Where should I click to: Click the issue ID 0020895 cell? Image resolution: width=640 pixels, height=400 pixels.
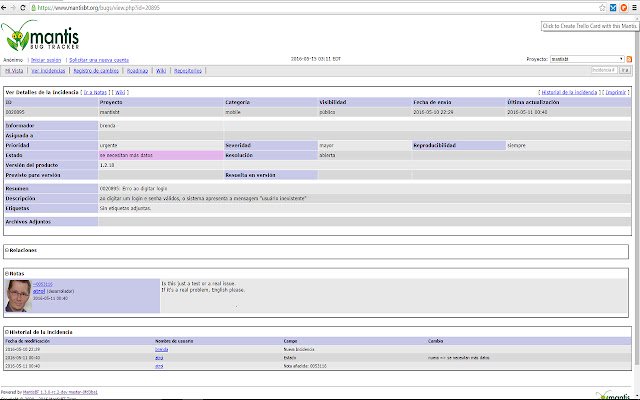click(51, 112)
